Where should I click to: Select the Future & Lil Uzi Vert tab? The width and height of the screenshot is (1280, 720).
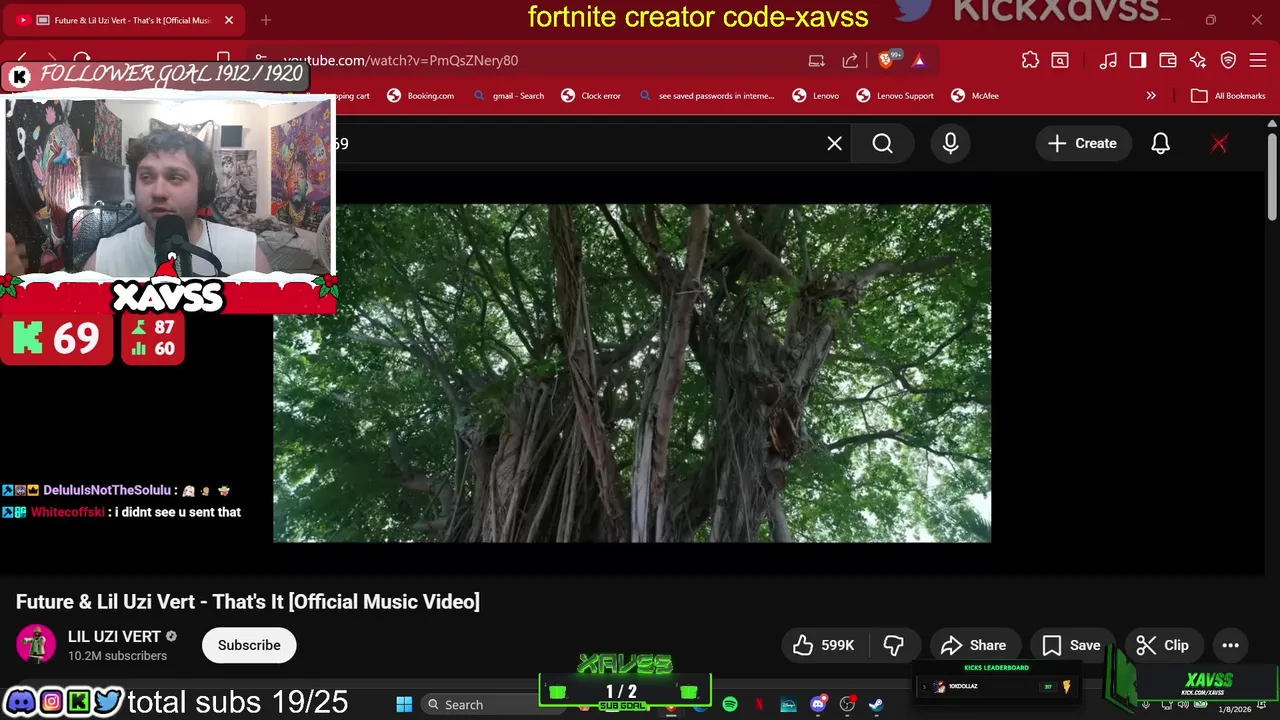(x=125, y=20)
